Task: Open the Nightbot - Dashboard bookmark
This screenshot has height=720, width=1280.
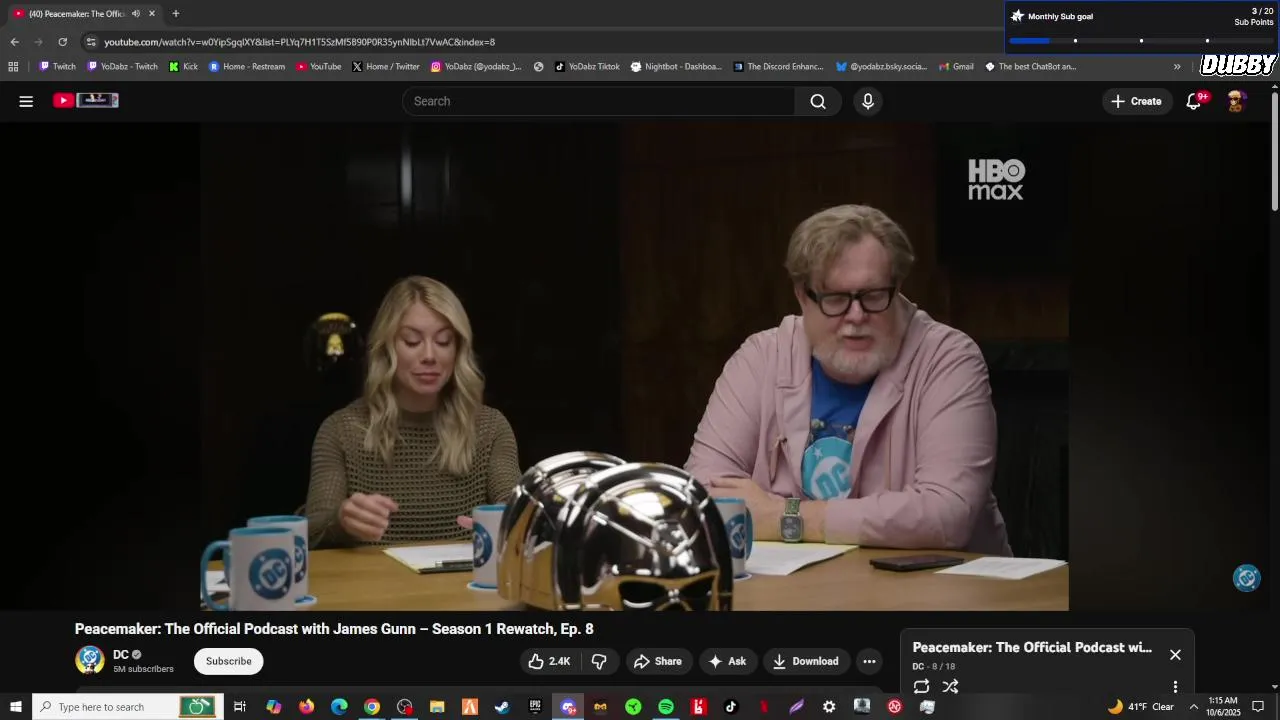Action: pos(676,67)
